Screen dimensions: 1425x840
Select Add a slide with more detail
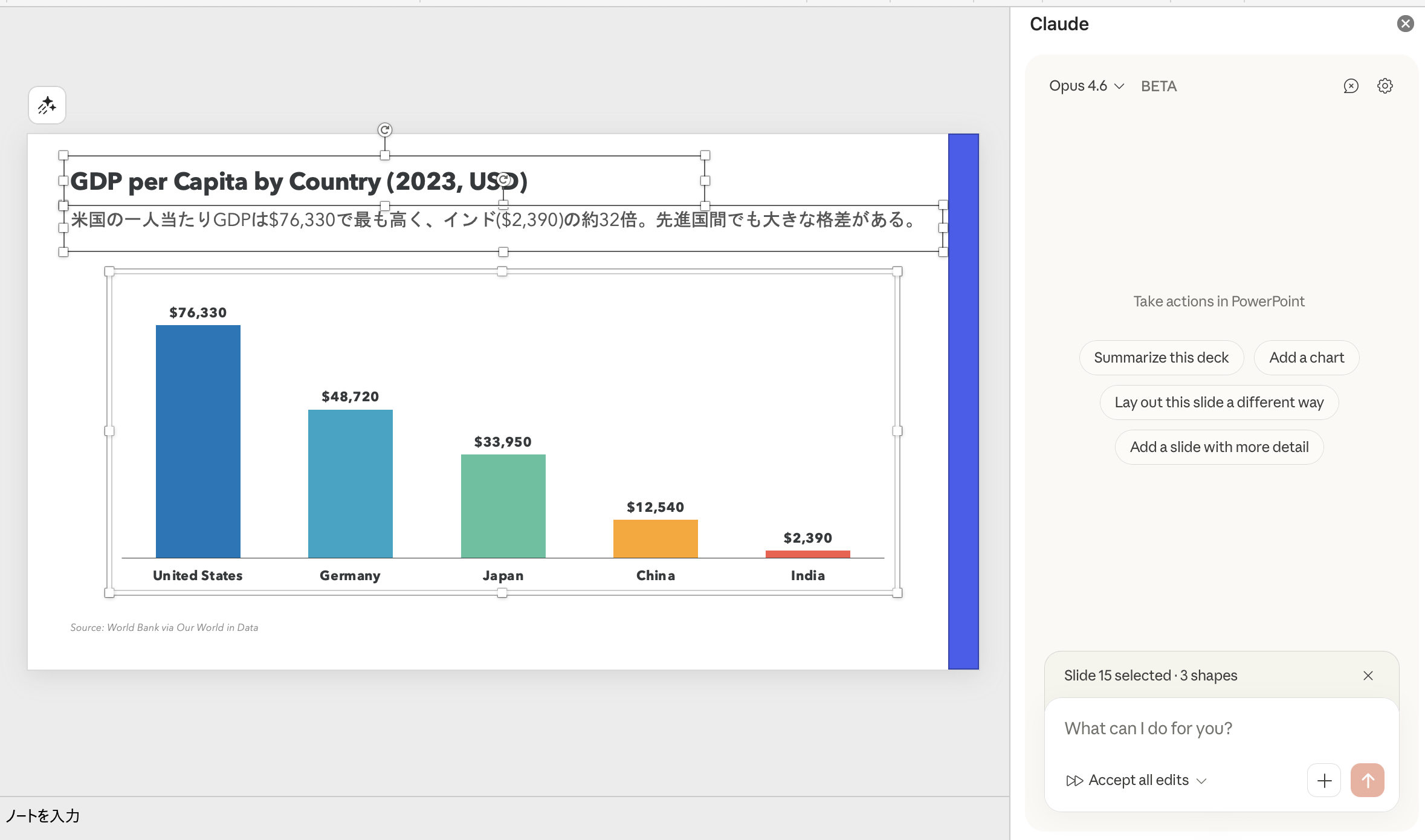[x=1219, y=447]
